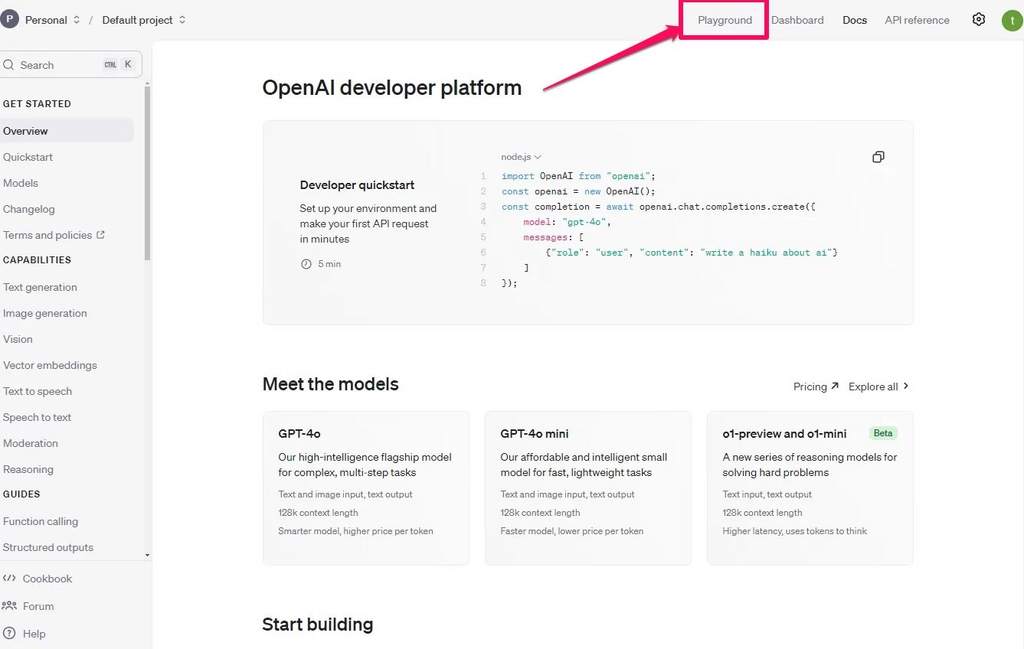This screenshot has width=1024, height=649.
Task: Click the external link icon beside Terms and policies
Action: pos(101,234)
